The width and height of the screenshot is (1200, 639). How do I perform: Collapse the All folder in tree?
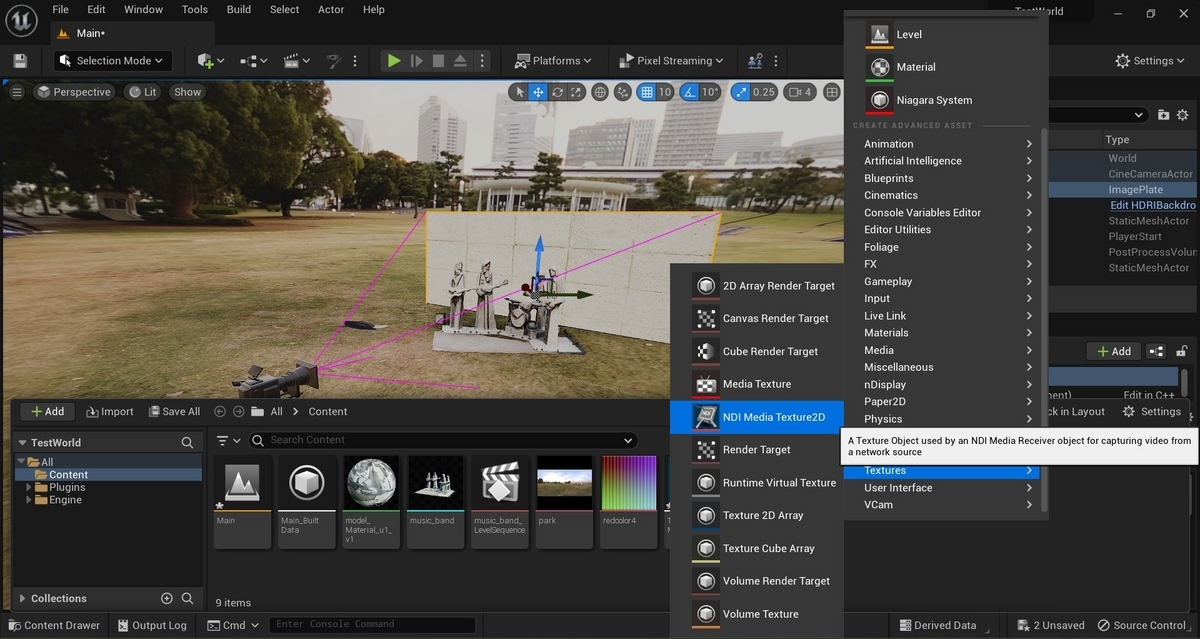(x=23, y=462)
